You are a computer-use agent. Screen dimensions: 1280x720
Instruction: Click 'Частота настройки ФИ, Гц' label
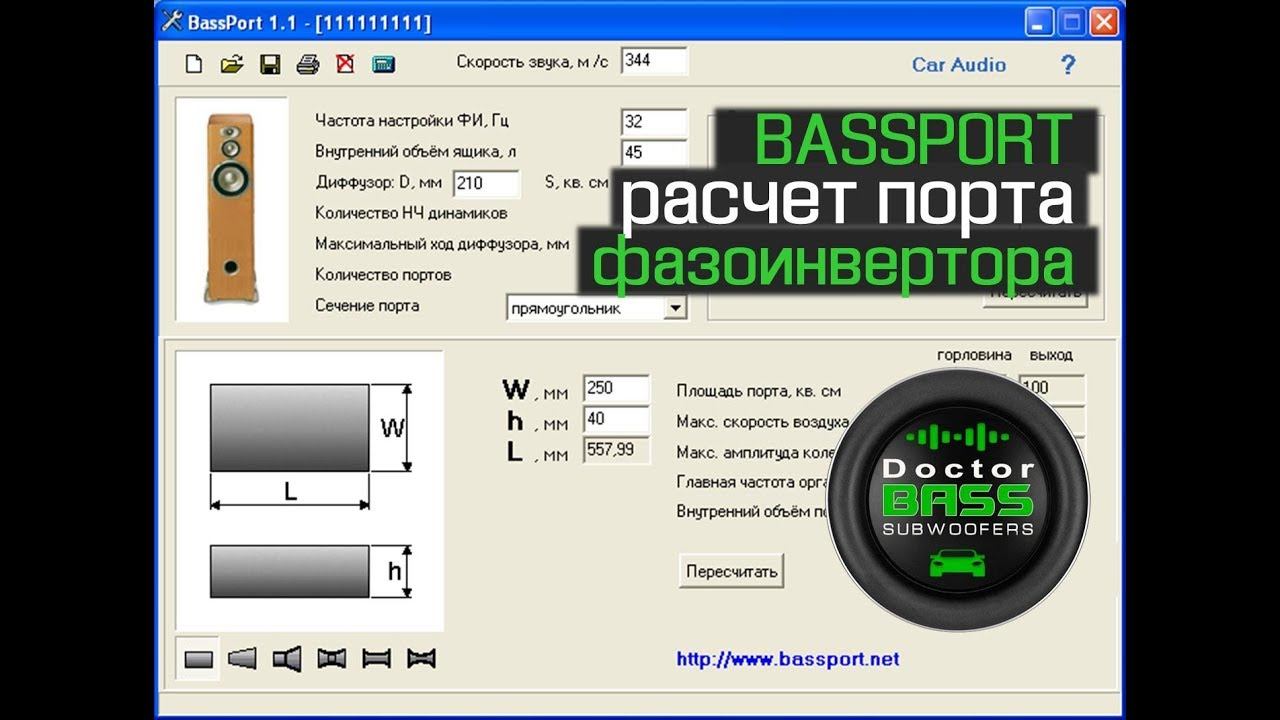(412, 121)
